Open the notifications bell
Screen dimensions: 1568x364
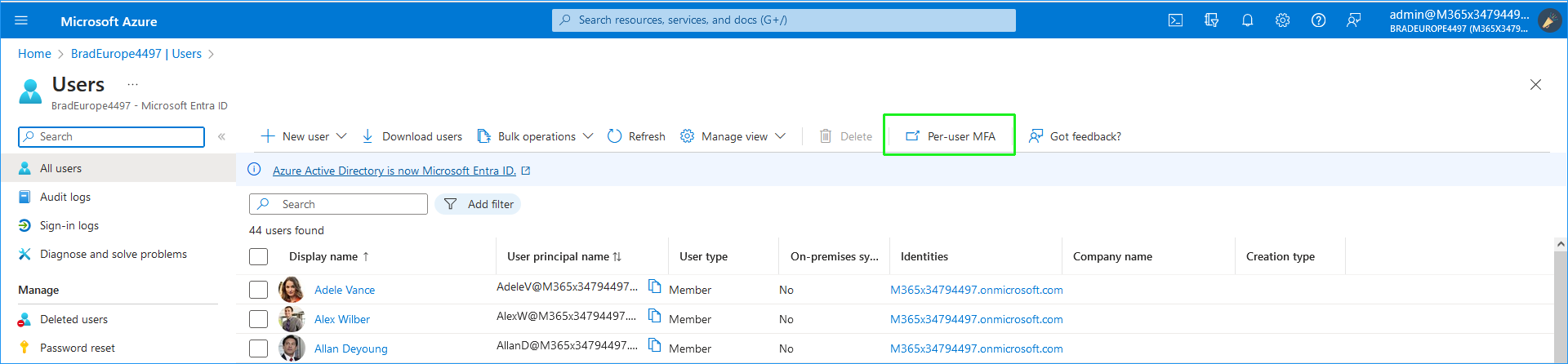click(1247, 20)
